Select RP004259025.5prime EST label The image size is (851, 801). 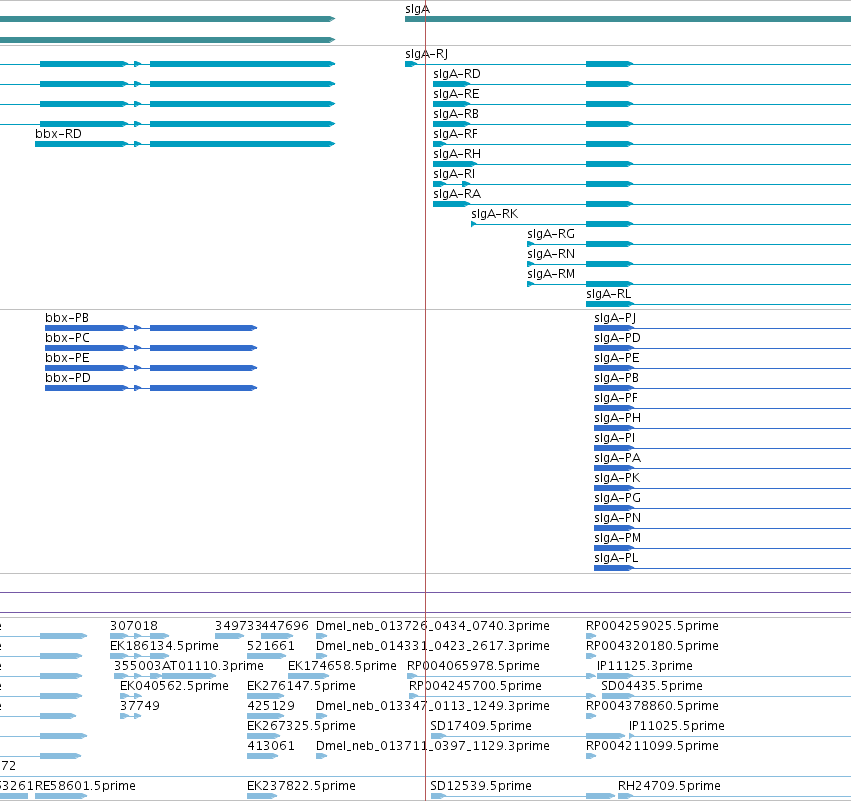(x=652, y=626)
